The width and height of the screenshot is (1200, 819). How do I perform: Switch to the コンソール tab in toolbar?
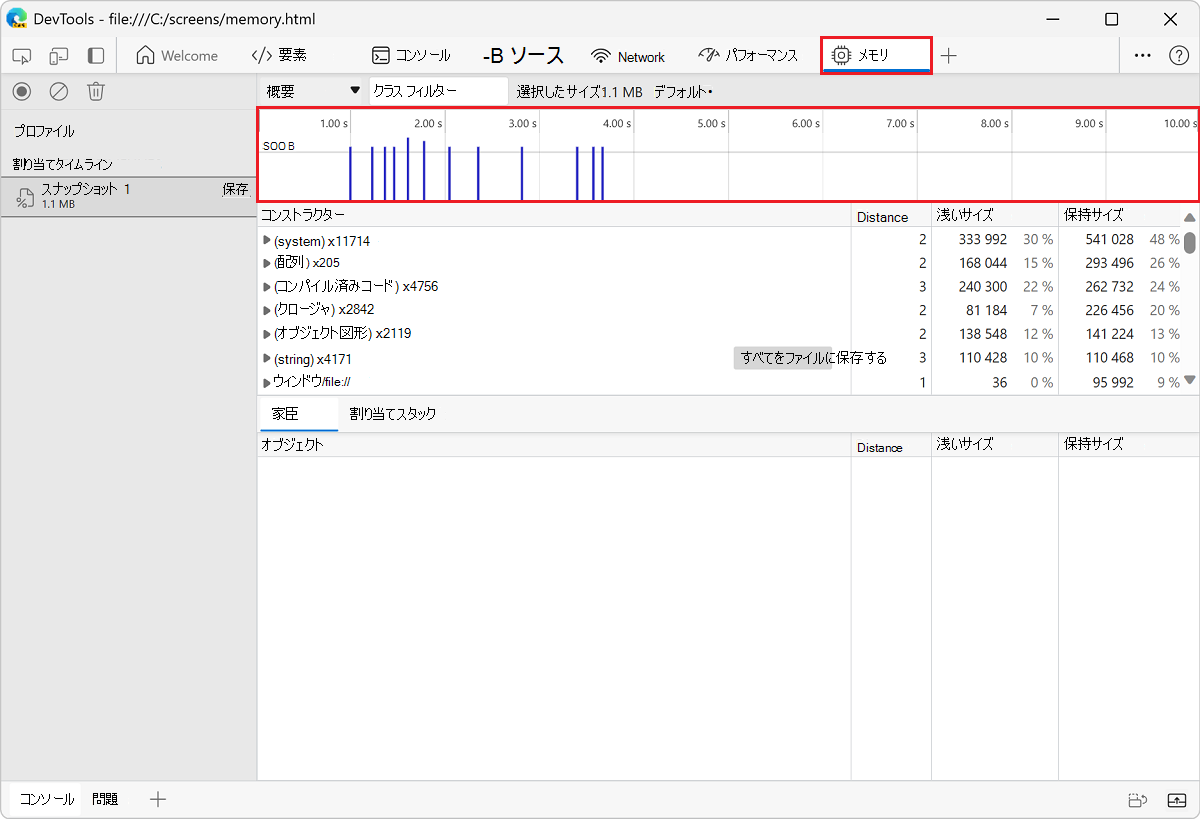411,56
